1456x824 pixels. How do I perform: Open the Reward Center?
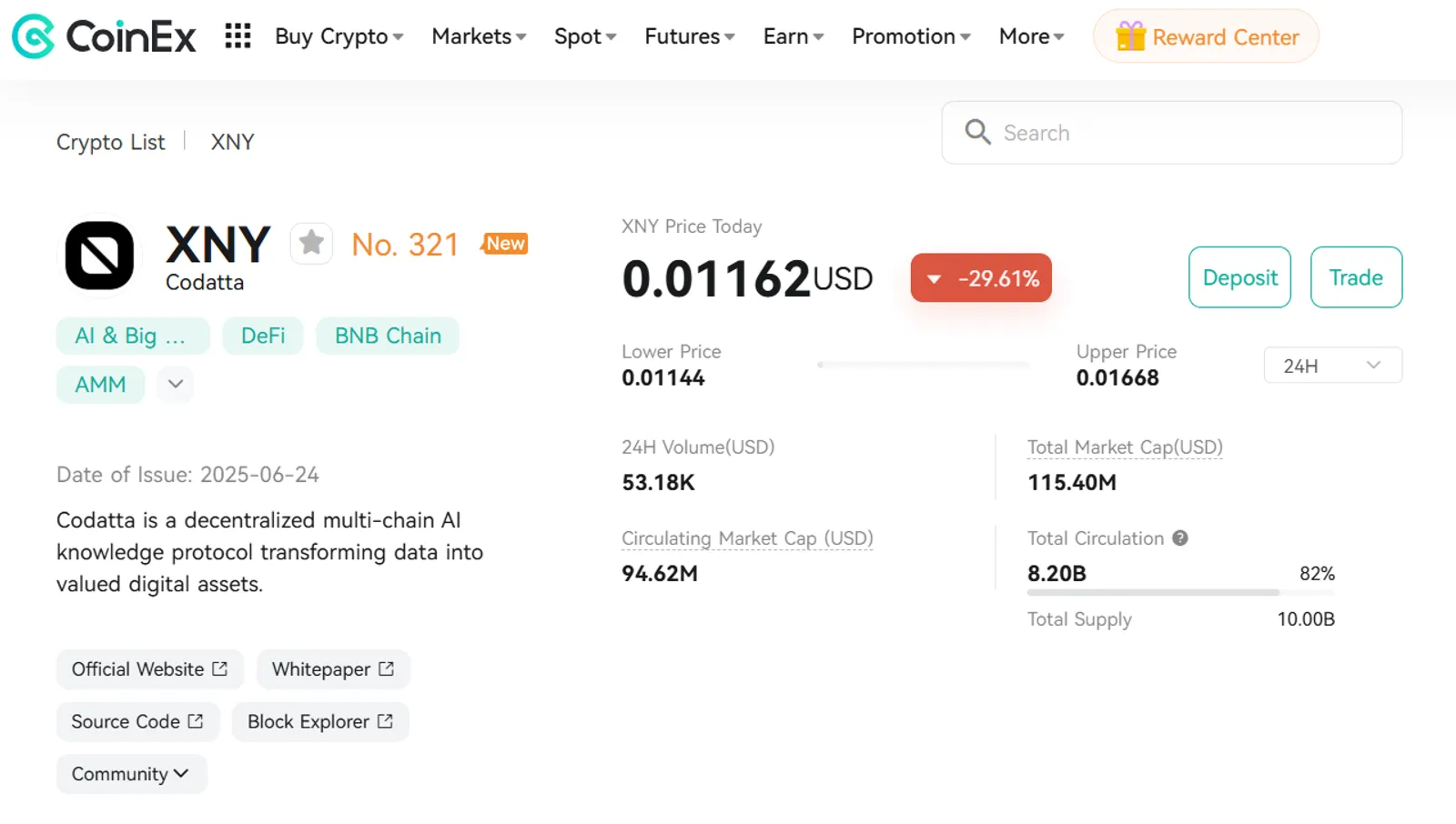1206,36
